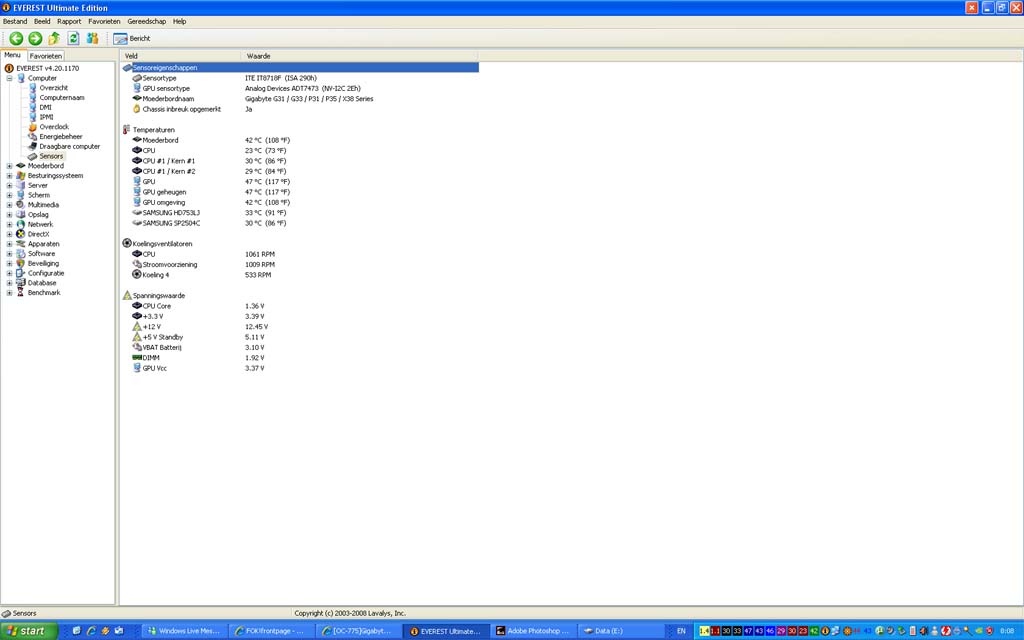Click the Beveiliging shield icon
1024x640 pixels.
click(x=21, y=264)
